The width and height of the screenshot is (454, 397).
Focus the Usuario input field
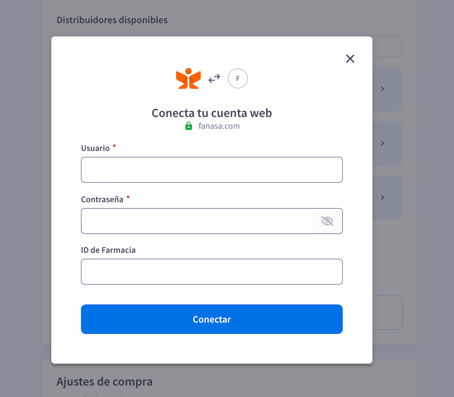(x=212, y=170)
